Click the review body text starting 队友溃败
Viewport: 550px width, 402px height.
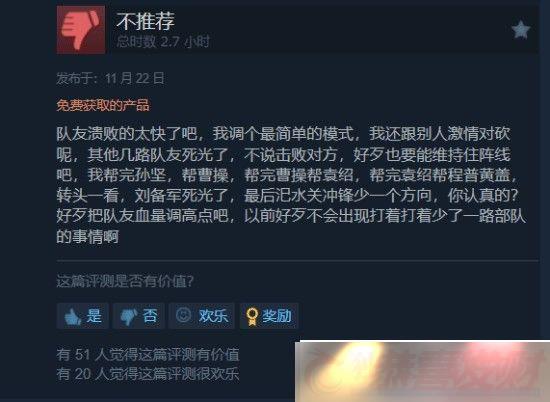click(x=291, y=185)
